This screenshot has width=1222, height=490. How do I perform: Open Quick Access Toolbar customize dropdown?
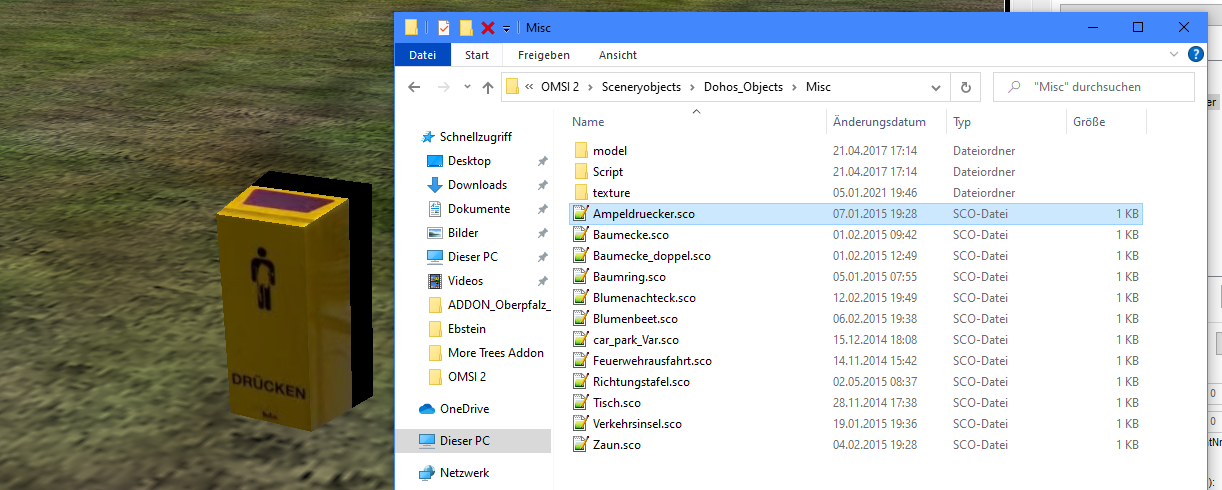(x=507, y=28)
